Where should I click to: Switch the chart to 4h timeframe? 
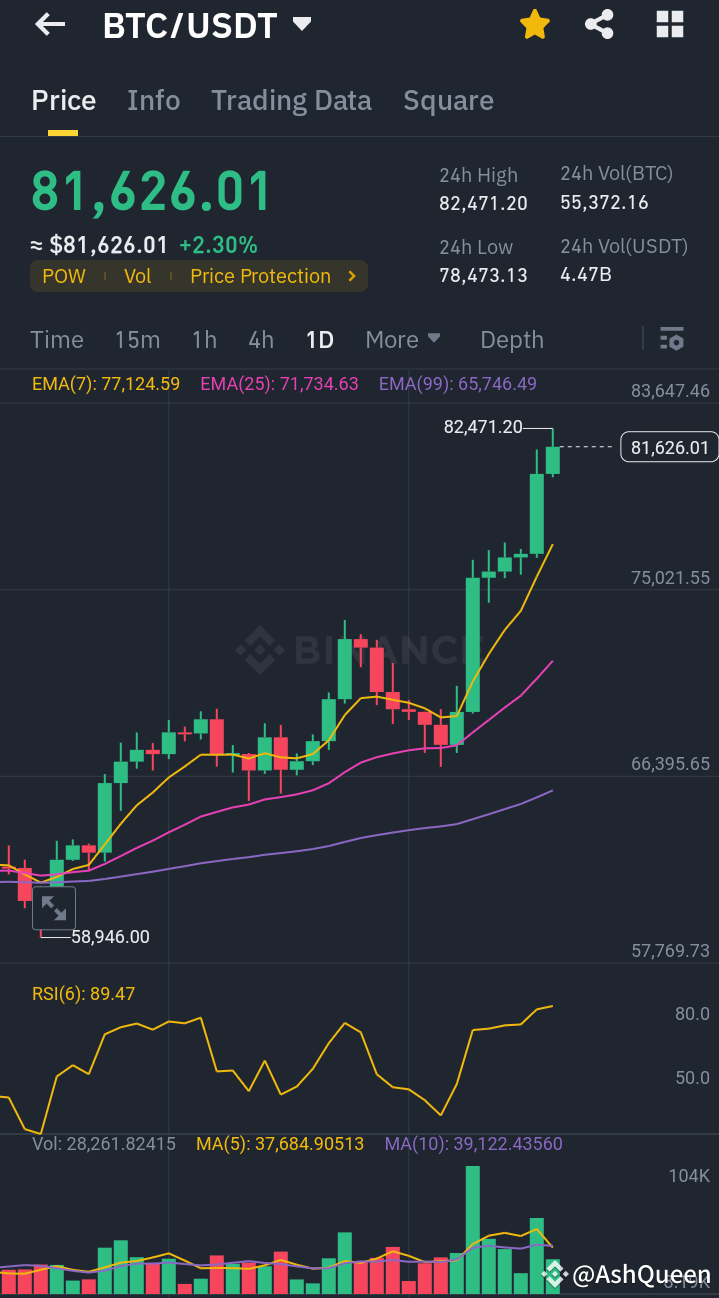pos(260,340)
